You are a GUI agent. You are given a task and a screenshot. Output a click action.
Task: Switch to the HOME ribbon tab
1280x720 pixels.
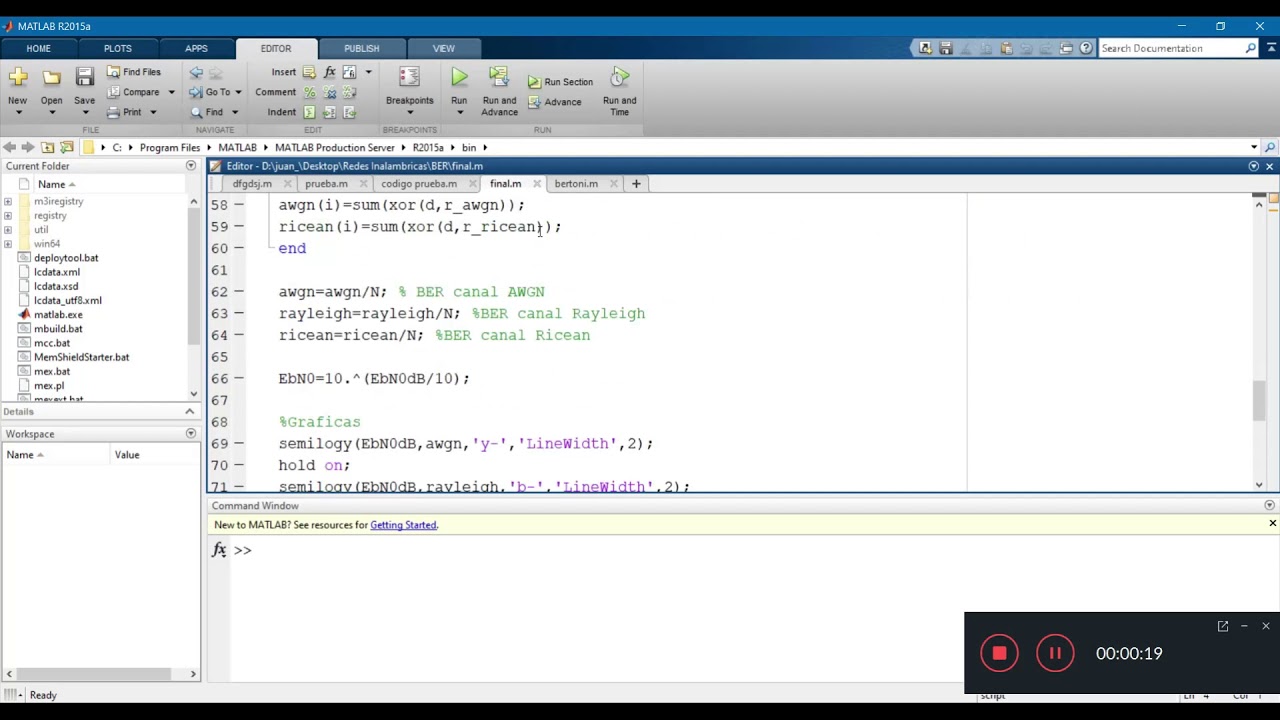[38, 48]
